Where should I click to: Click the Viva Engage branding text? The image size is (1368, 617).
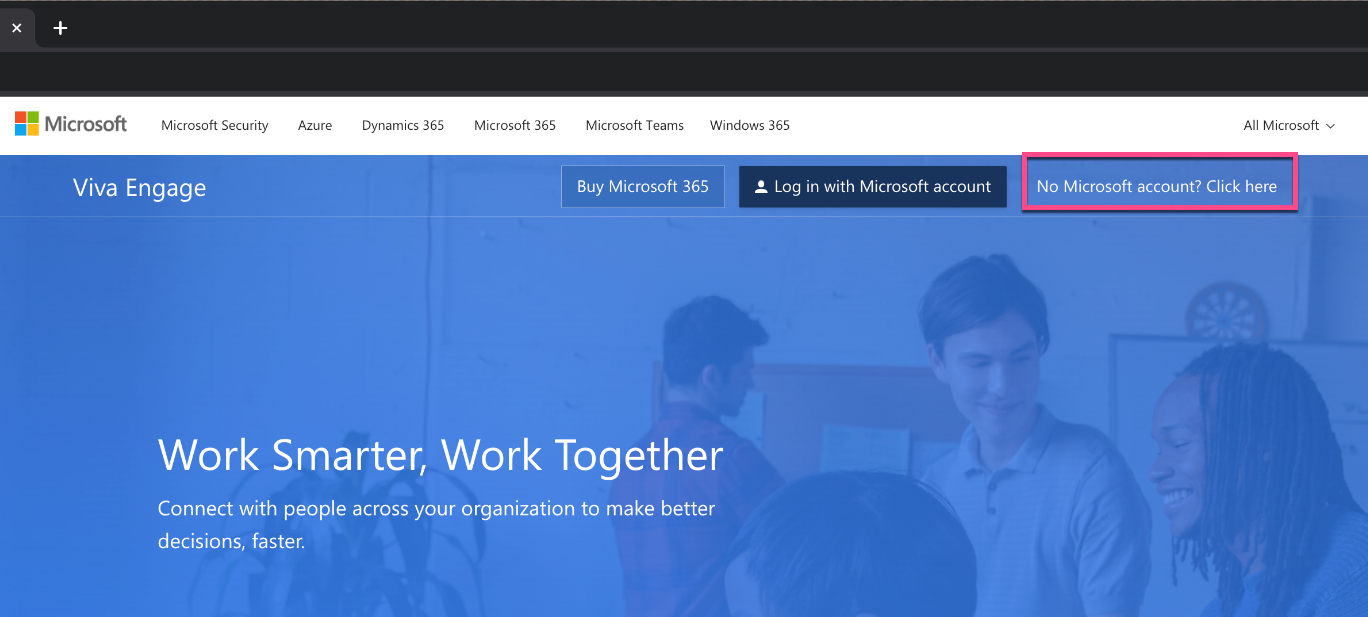(139, 187)
